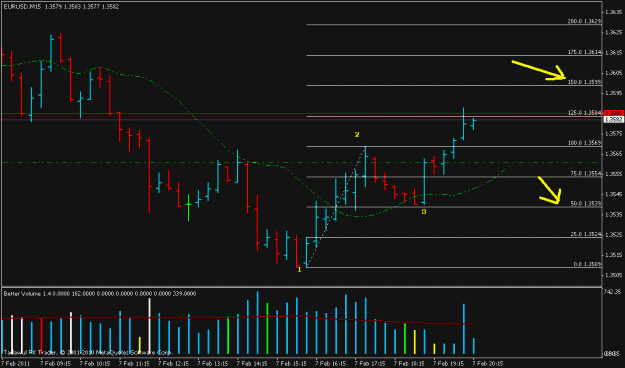Viewport: 625px width, 368px height.
Task: Click the 1.3505 price axis label
Action: [613, 275]
